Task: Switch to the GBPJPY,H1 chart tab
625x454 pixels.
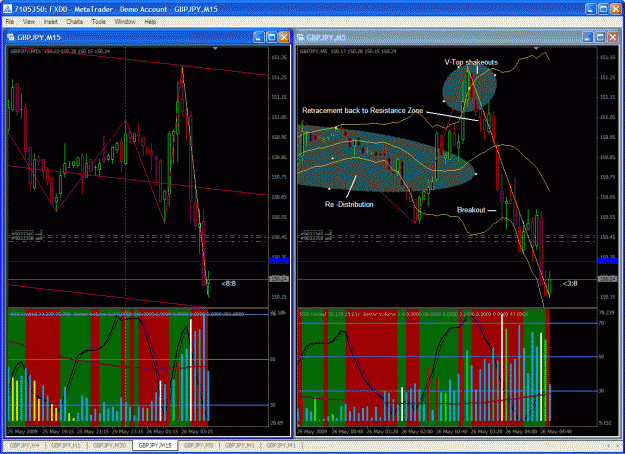Action: tap(66, 445)
